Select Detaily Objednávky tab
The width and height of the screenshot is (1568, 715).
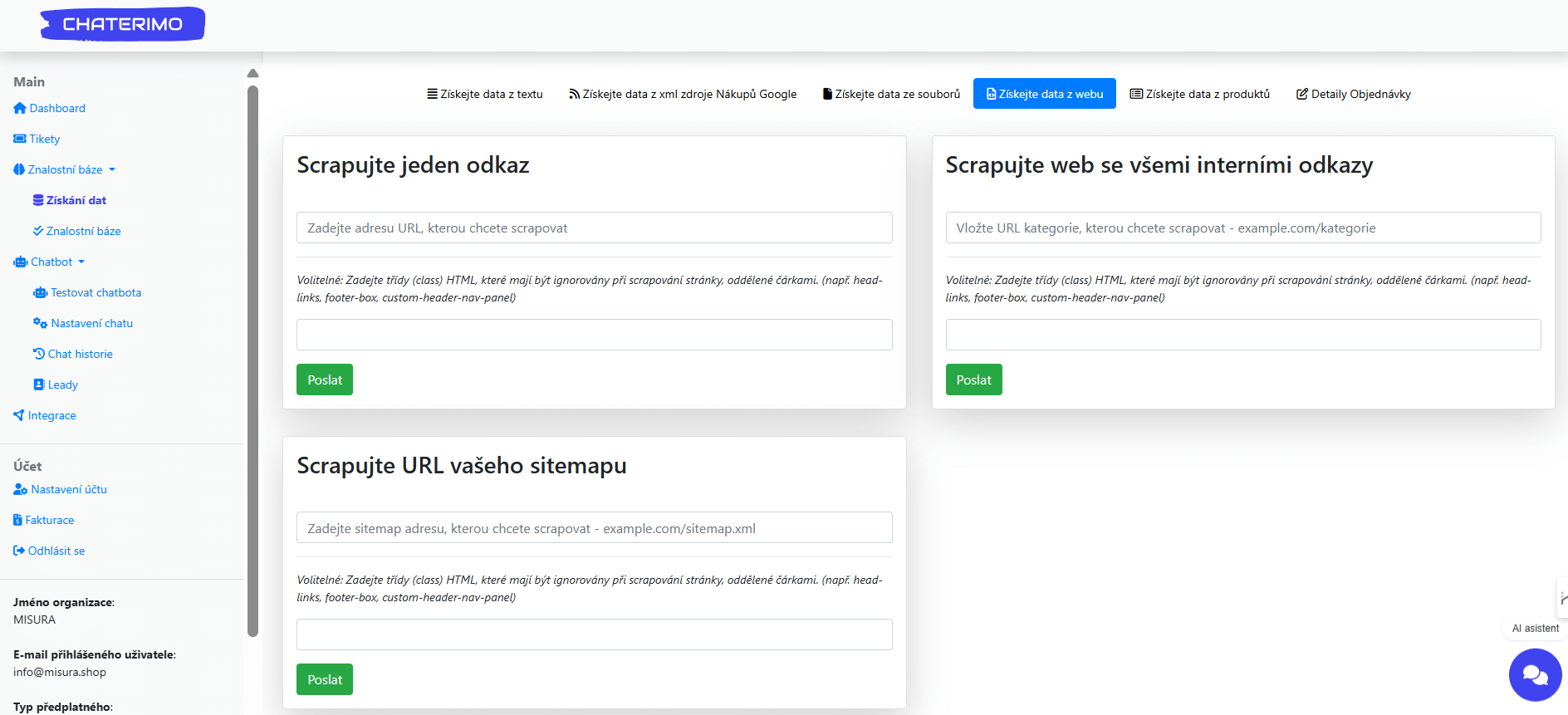[1354, 94]
